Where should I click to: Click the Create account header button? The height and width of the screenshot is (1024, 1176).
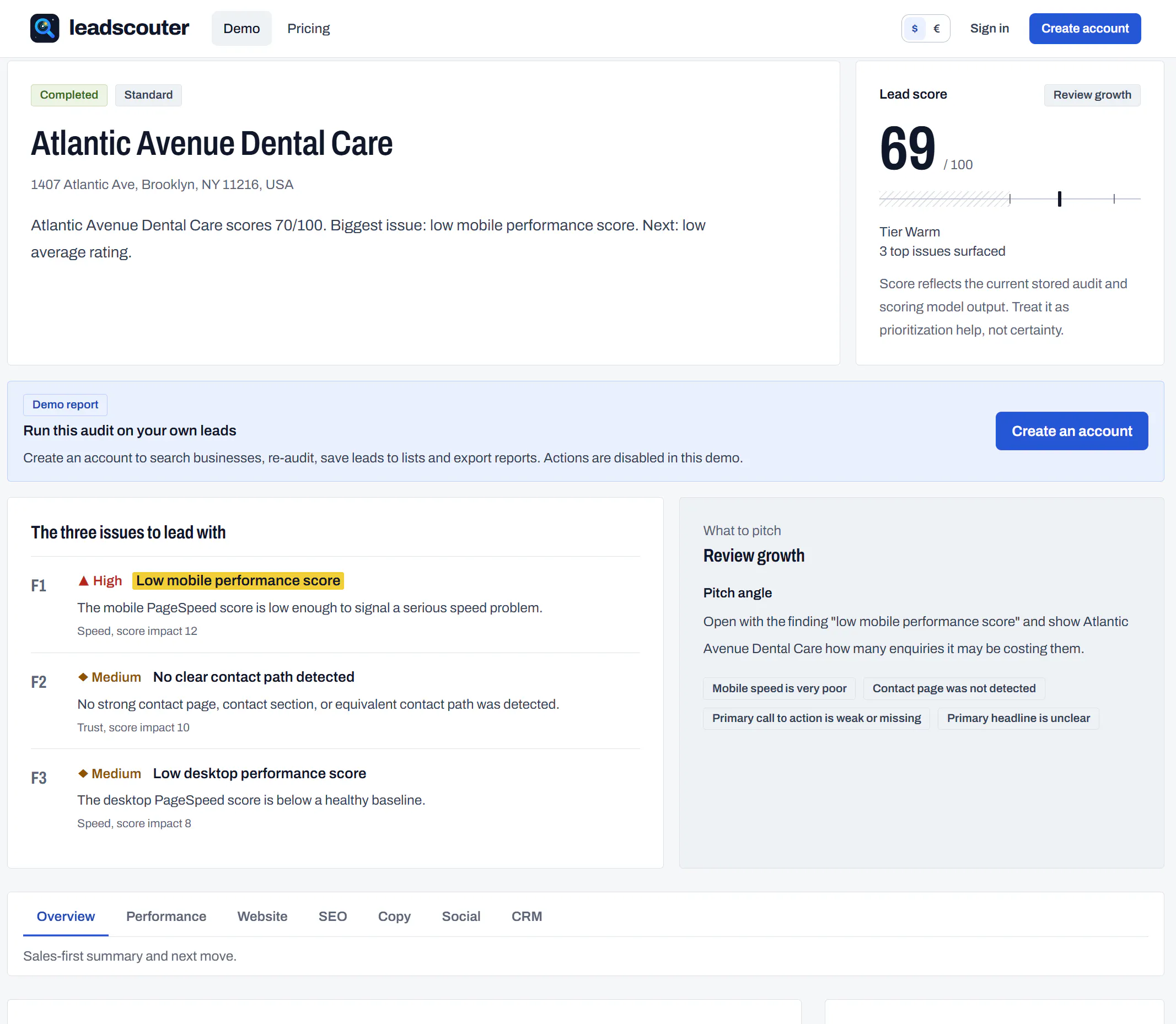click(x=1084, y=29)
